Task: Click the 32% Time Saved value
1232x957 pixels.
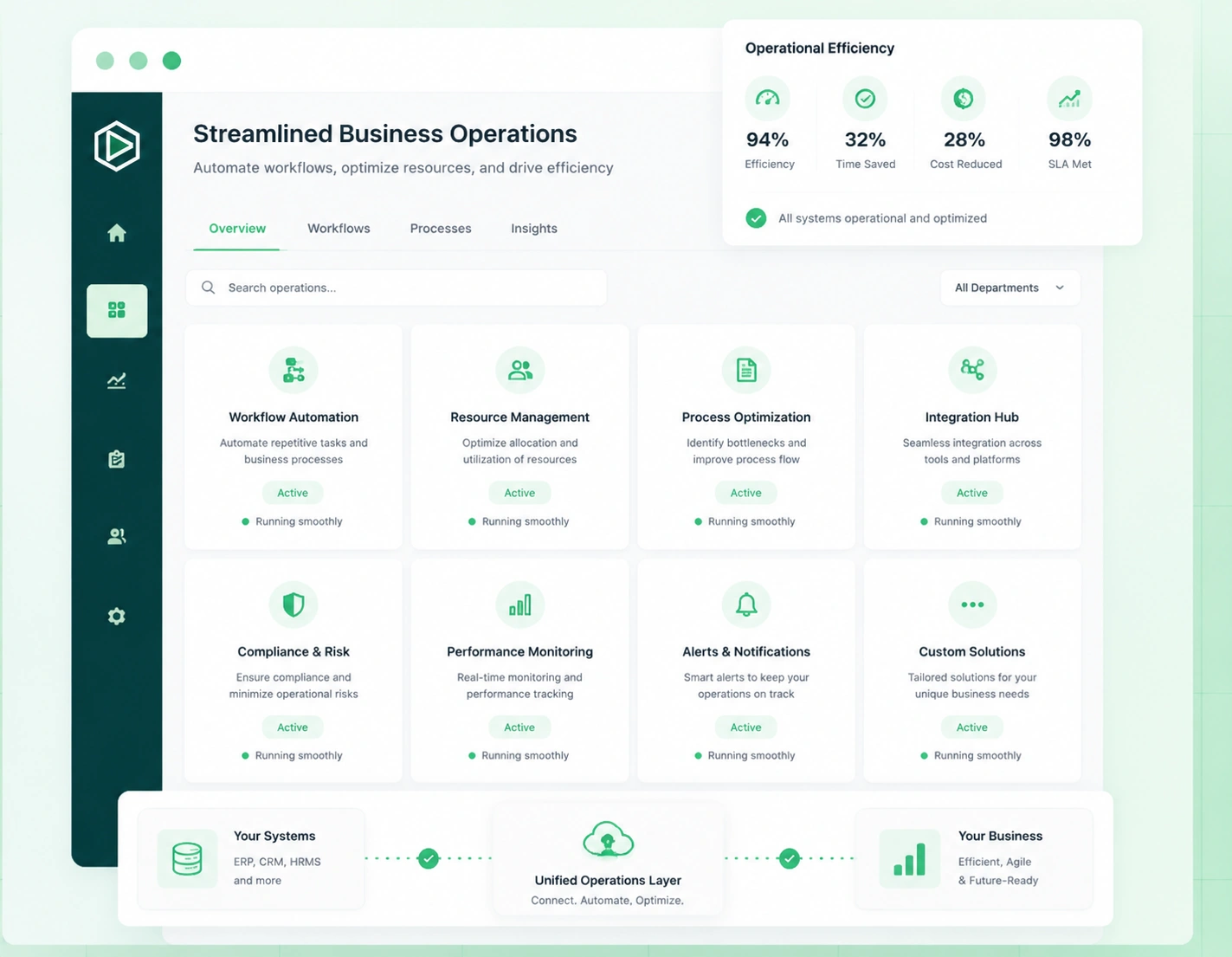Action: pos(865,139)
